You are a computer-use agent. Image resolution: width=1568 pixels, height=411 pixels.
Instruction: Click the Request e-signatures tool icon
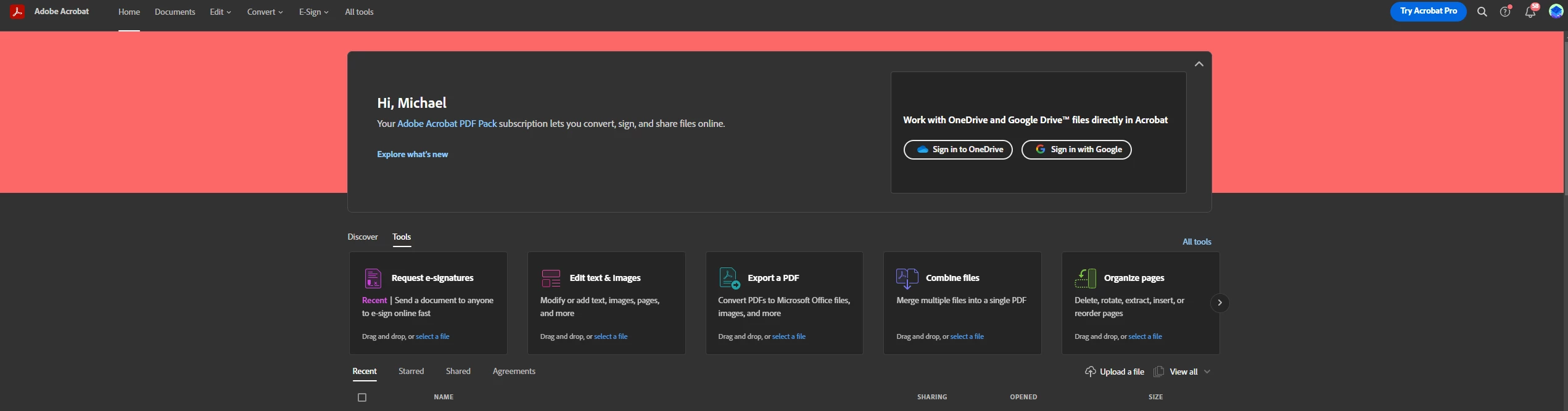pyautogui.click(x=373, y=279)
